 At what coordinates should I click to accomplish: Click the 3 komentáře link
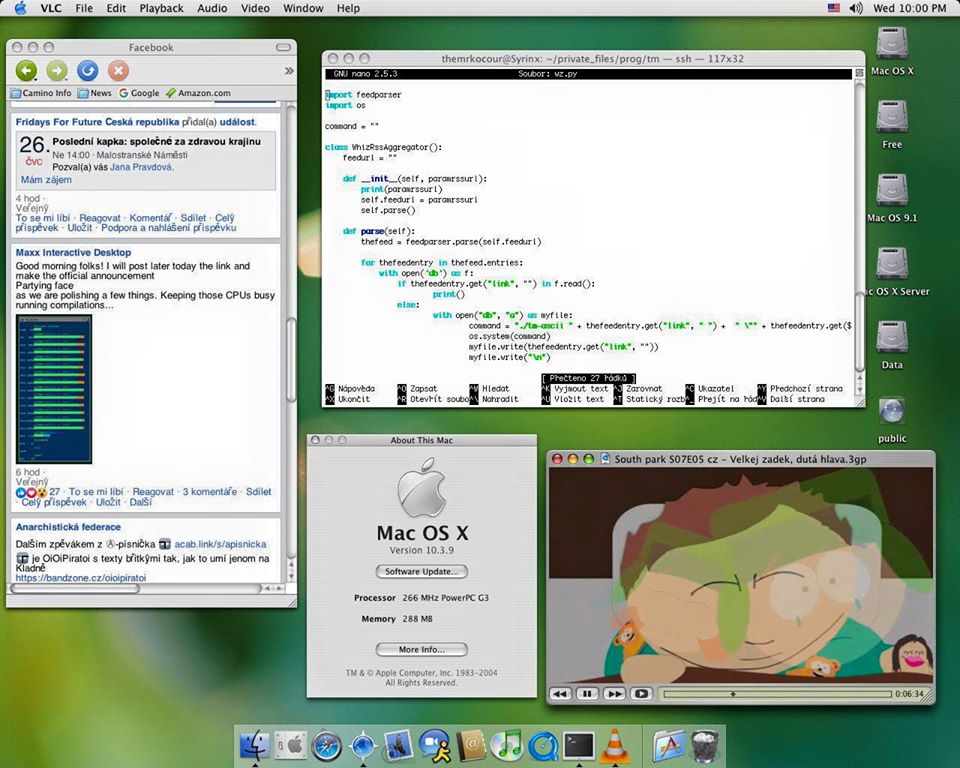pyautogui.click(x=209, y=491)
